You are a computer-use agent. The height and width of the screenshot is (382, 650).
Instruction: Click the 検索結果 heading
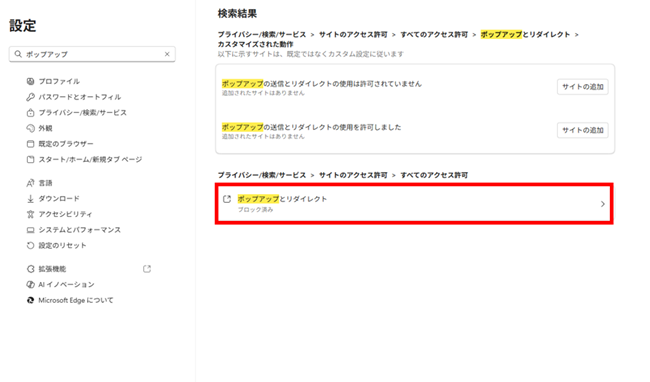click(237, 14)
